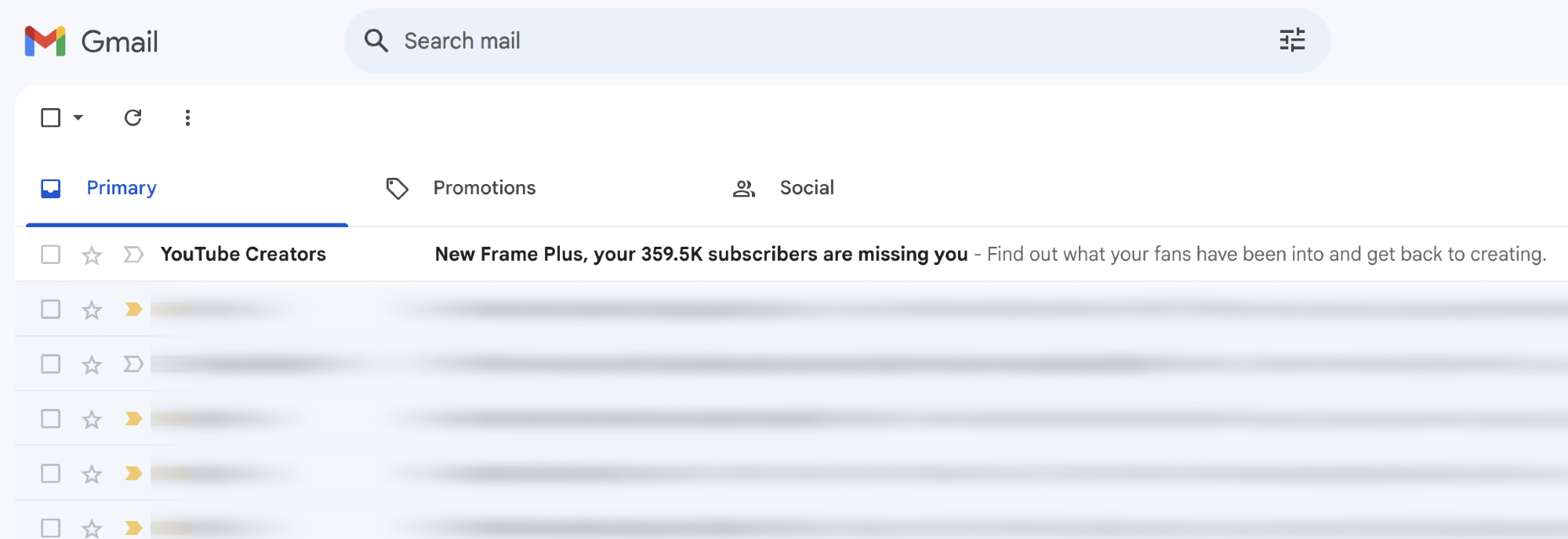Star the YouTube Creators email

[x=92, y=255]
